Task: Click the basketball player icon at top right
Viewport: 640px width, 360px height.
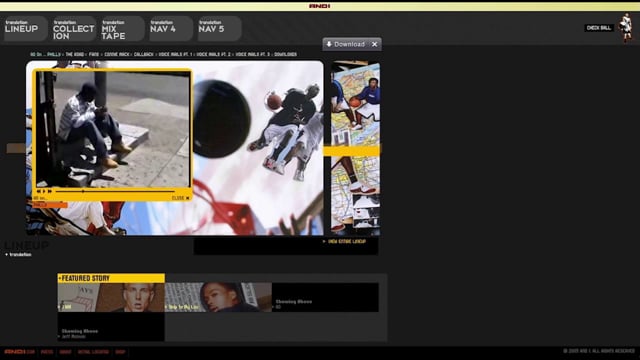Action: [x=626, y=28]
